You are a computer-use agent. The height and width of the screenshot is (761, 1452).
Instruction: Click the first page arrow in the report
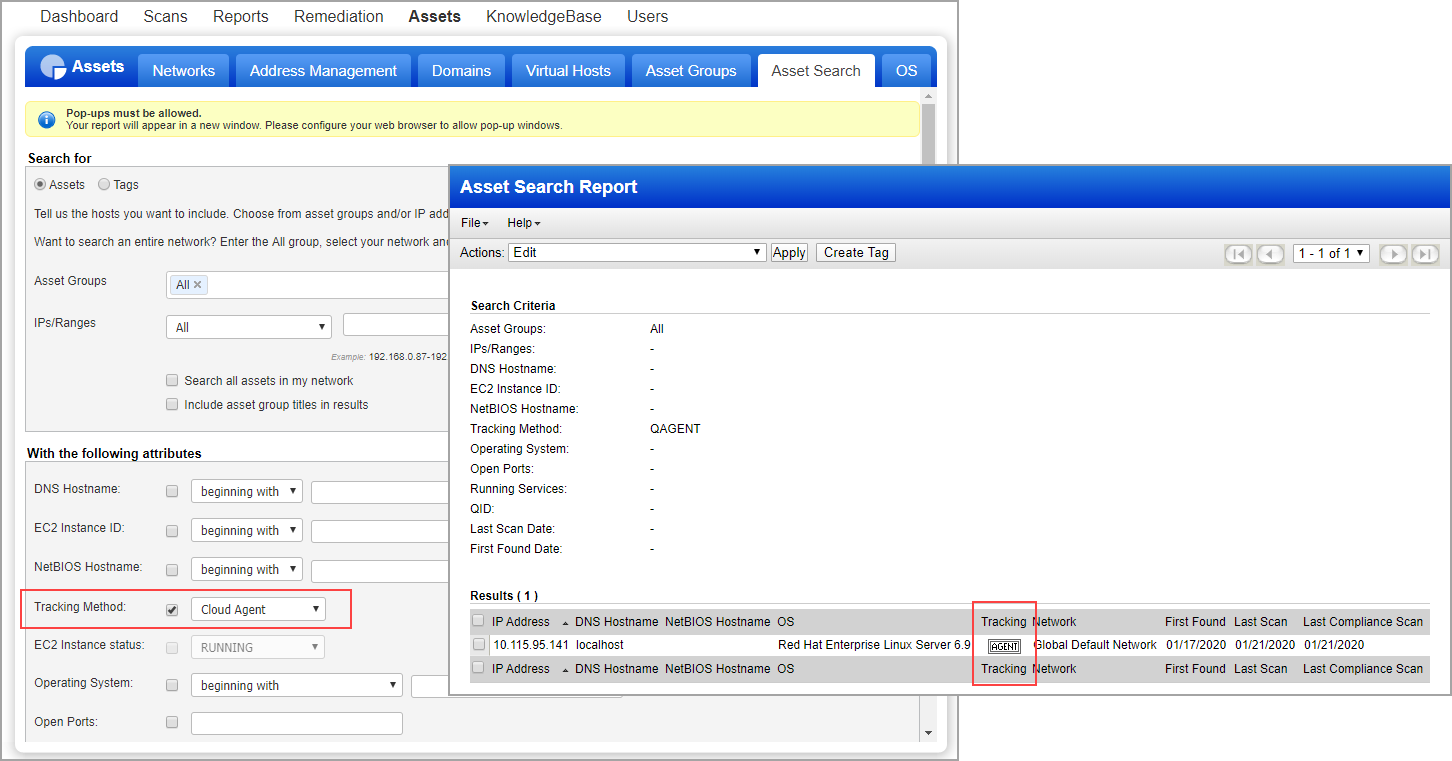point(1238,254)
